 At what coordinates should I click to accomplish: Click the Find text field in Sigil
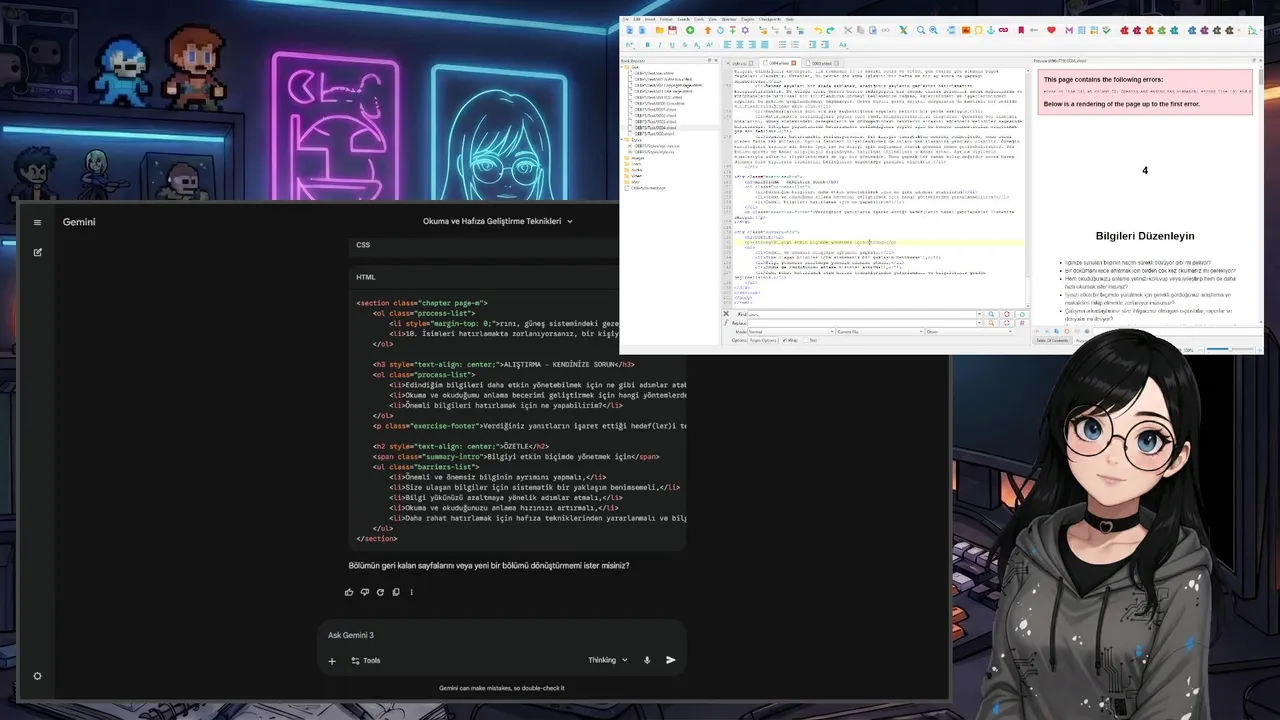862,314
